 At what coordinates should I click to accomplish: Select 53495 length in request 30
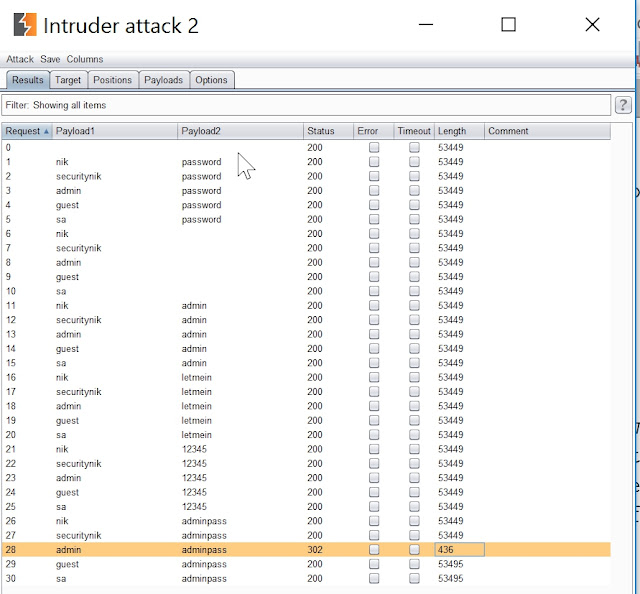(x=451, y=578)
